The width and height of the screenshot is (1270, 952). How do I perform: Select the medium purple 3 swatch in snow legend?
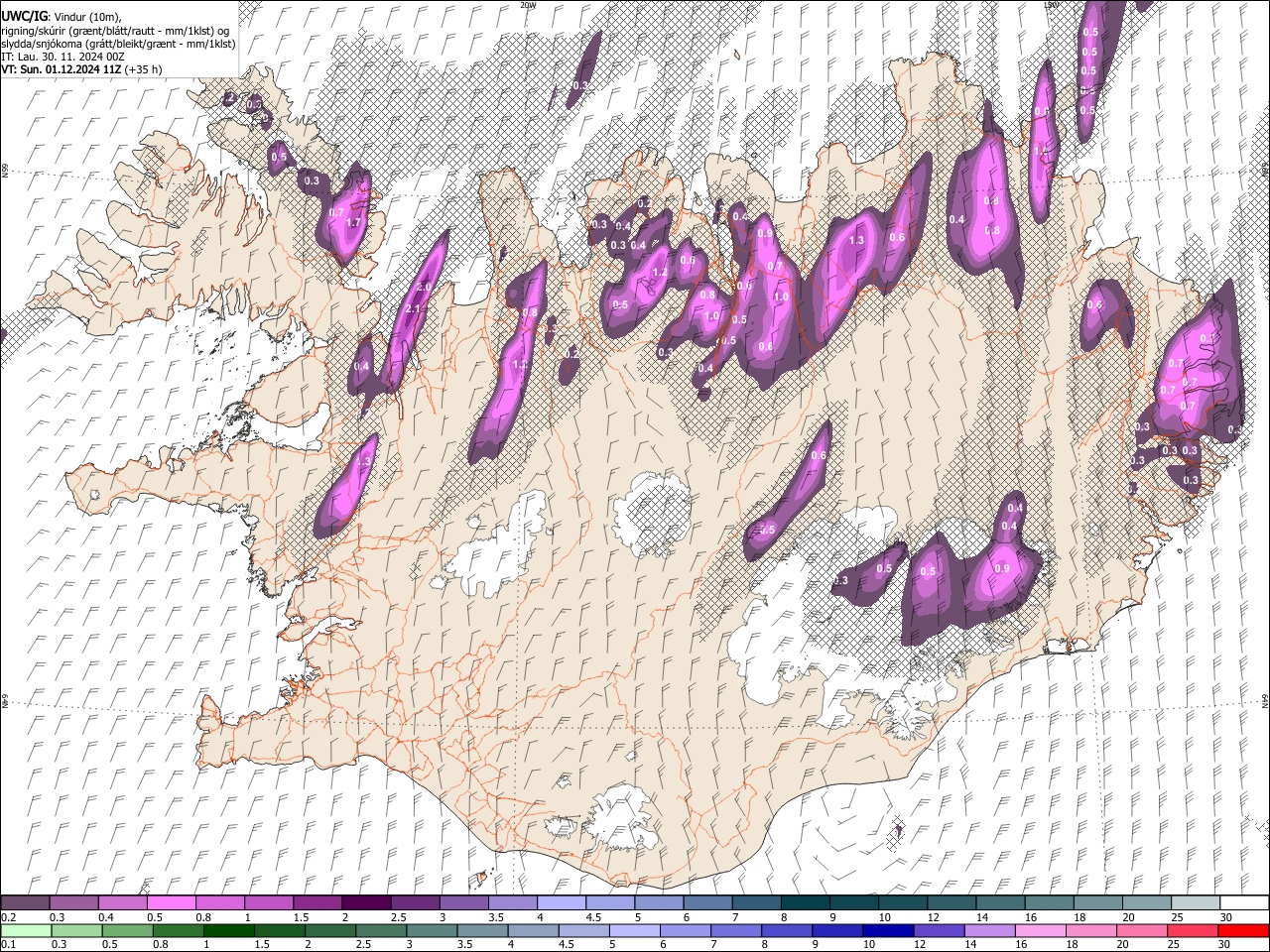tap(462, 903)
